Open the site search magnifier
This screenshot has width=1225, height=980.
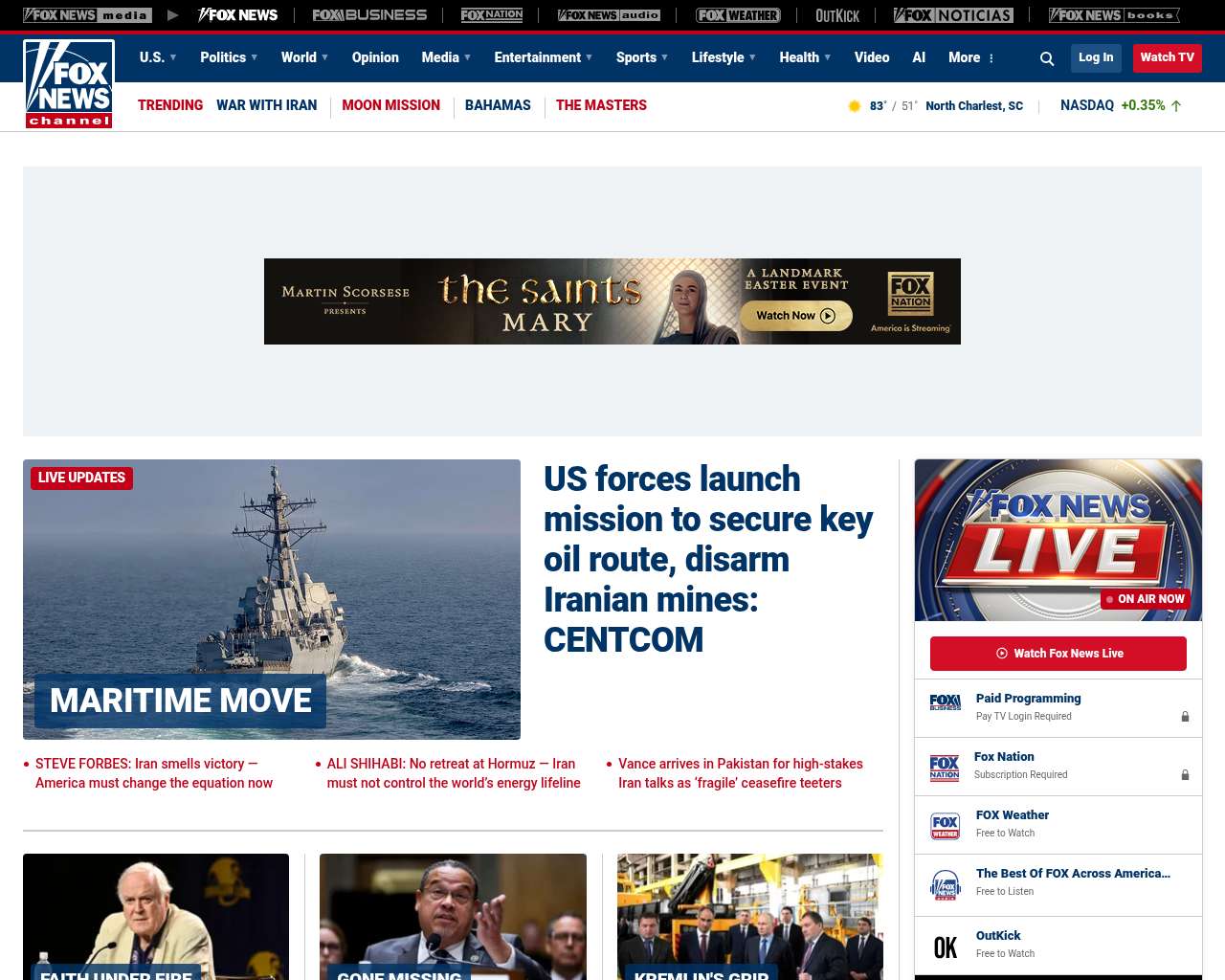pyautogui.click(x=1047, y=58)
